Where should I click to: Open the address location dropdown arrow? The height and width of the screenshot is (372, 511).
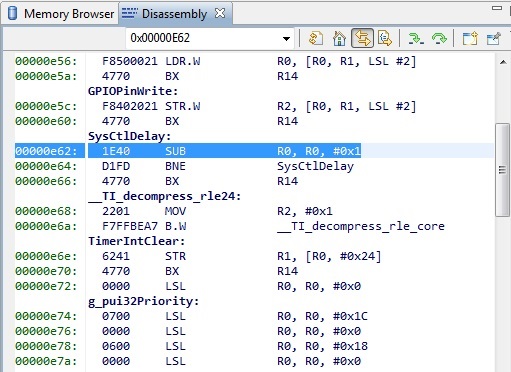pos(286,39)
